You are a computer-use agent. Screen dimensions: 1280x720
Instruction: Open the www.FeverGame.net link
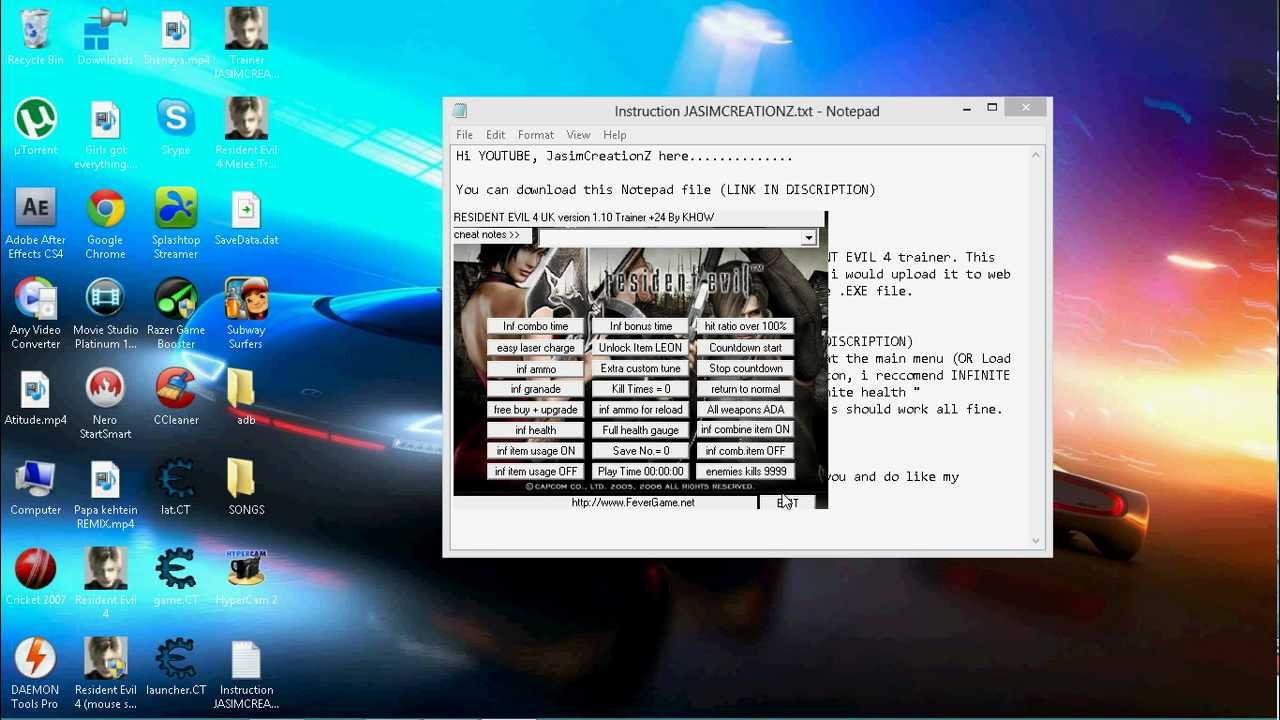(633, 503)
